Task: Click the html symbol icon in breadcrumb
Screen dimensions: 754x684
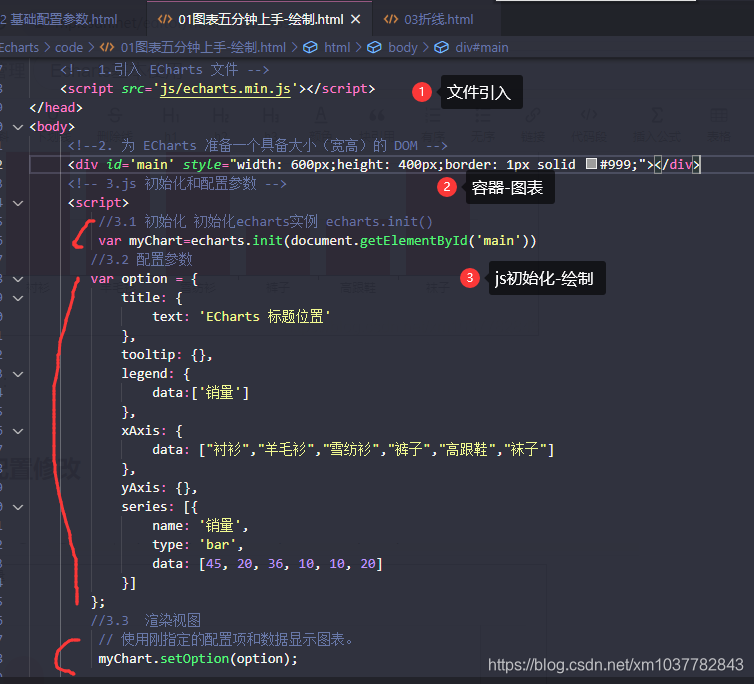Action: point(310,48)
